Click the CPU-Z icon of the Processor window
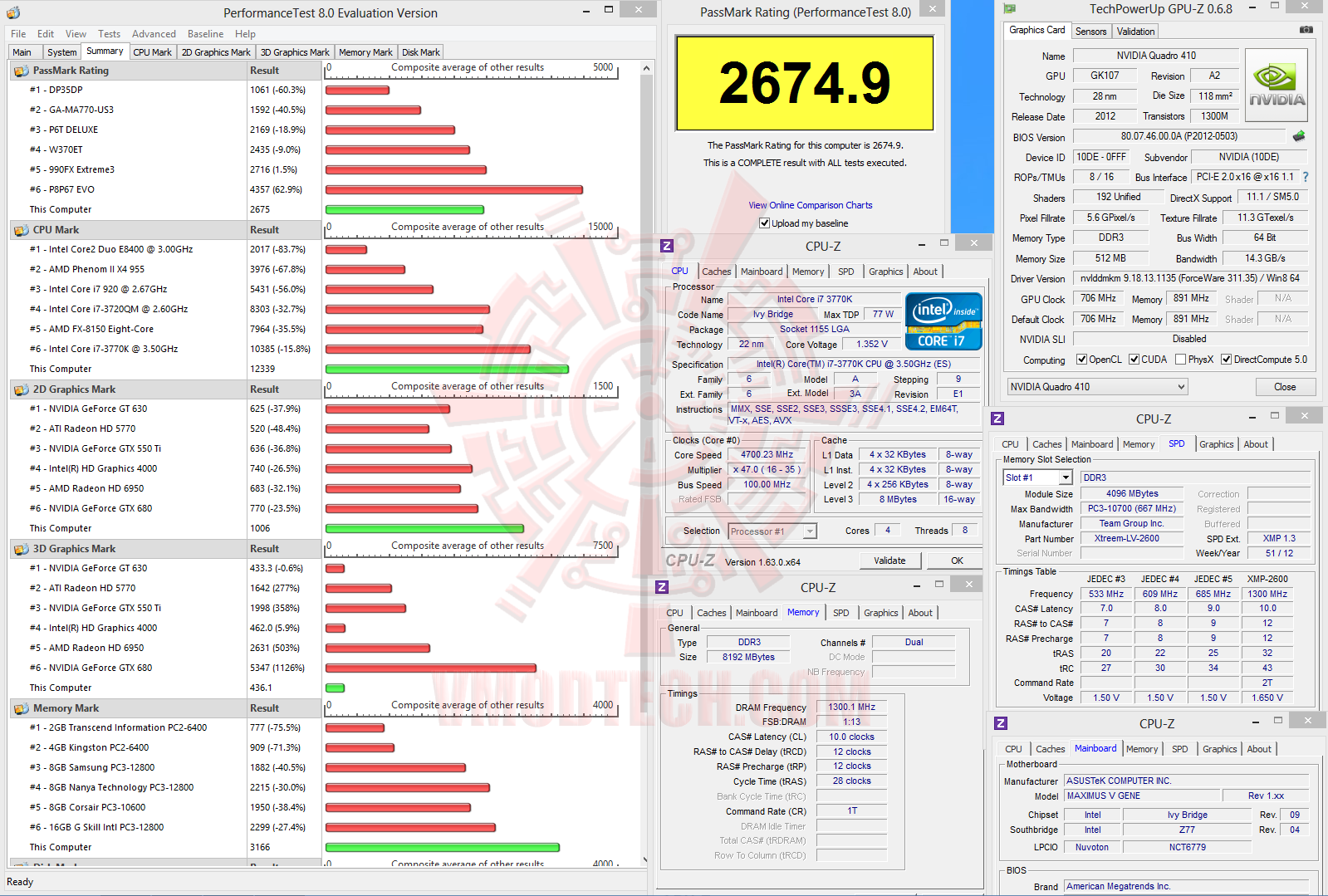Image resolution: width=1328 pixels, height=896 pixels. [x=667, y=246]
